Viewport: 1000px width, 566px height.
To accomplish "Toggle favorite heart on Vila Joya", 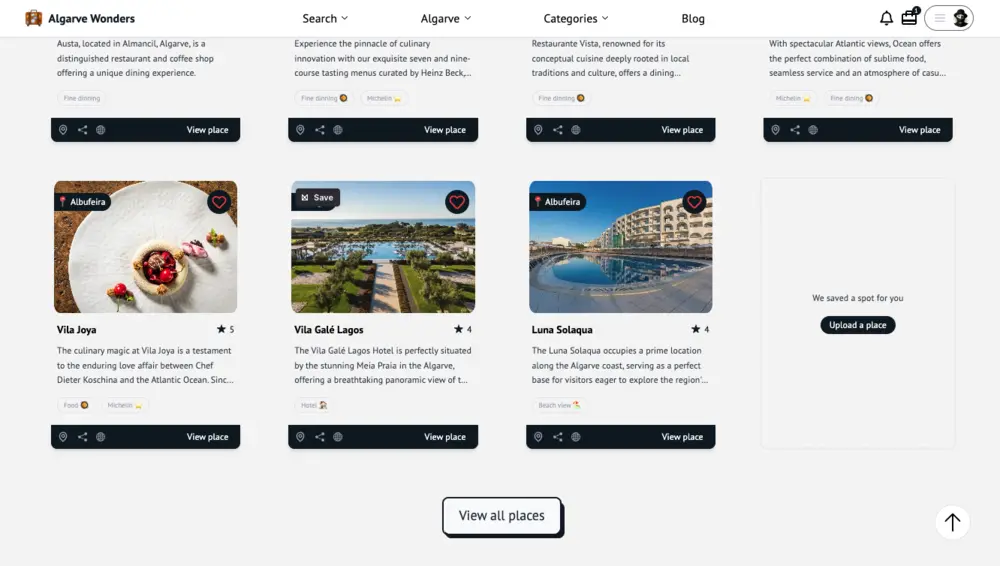I will tap(219, 202).
